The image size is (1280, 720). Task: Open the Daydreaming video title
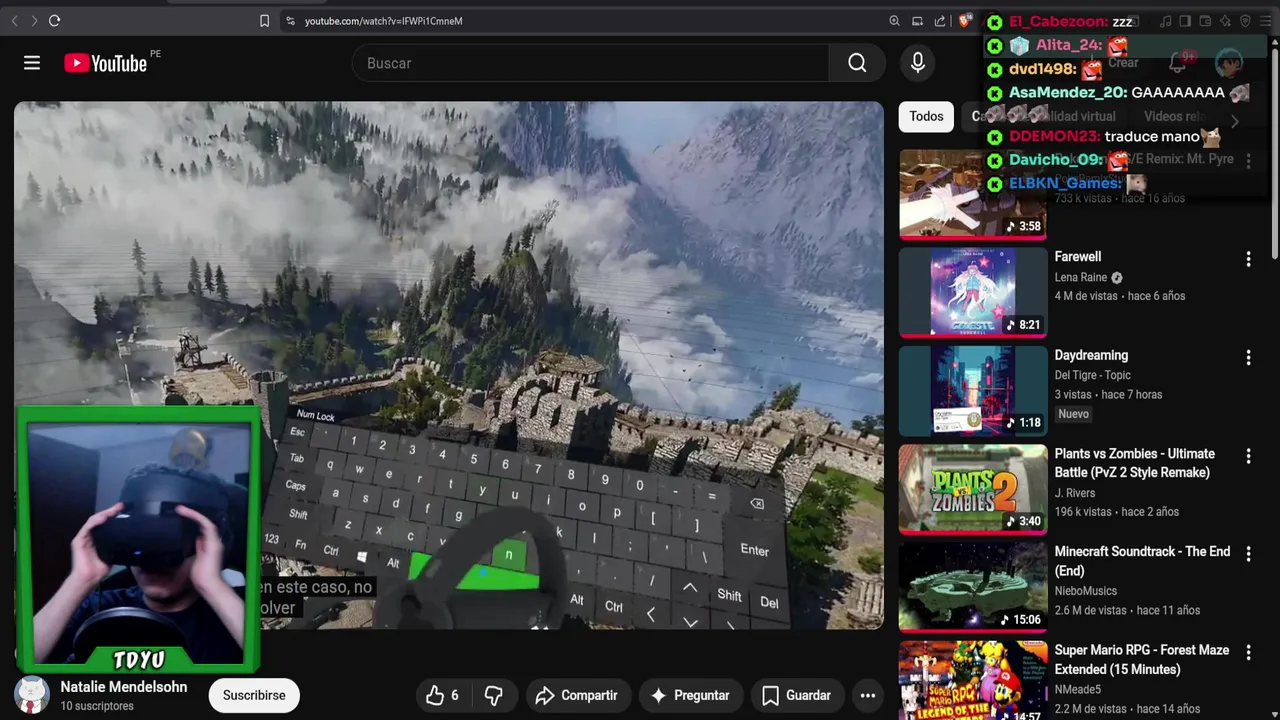coord(1091,355)
